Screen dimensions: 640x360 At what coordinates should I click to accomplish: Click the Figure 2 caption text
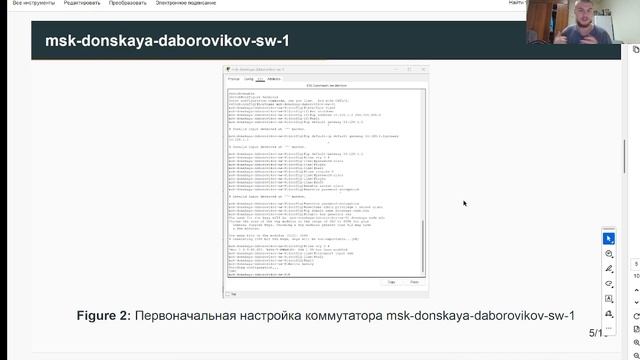pos(325,316)
